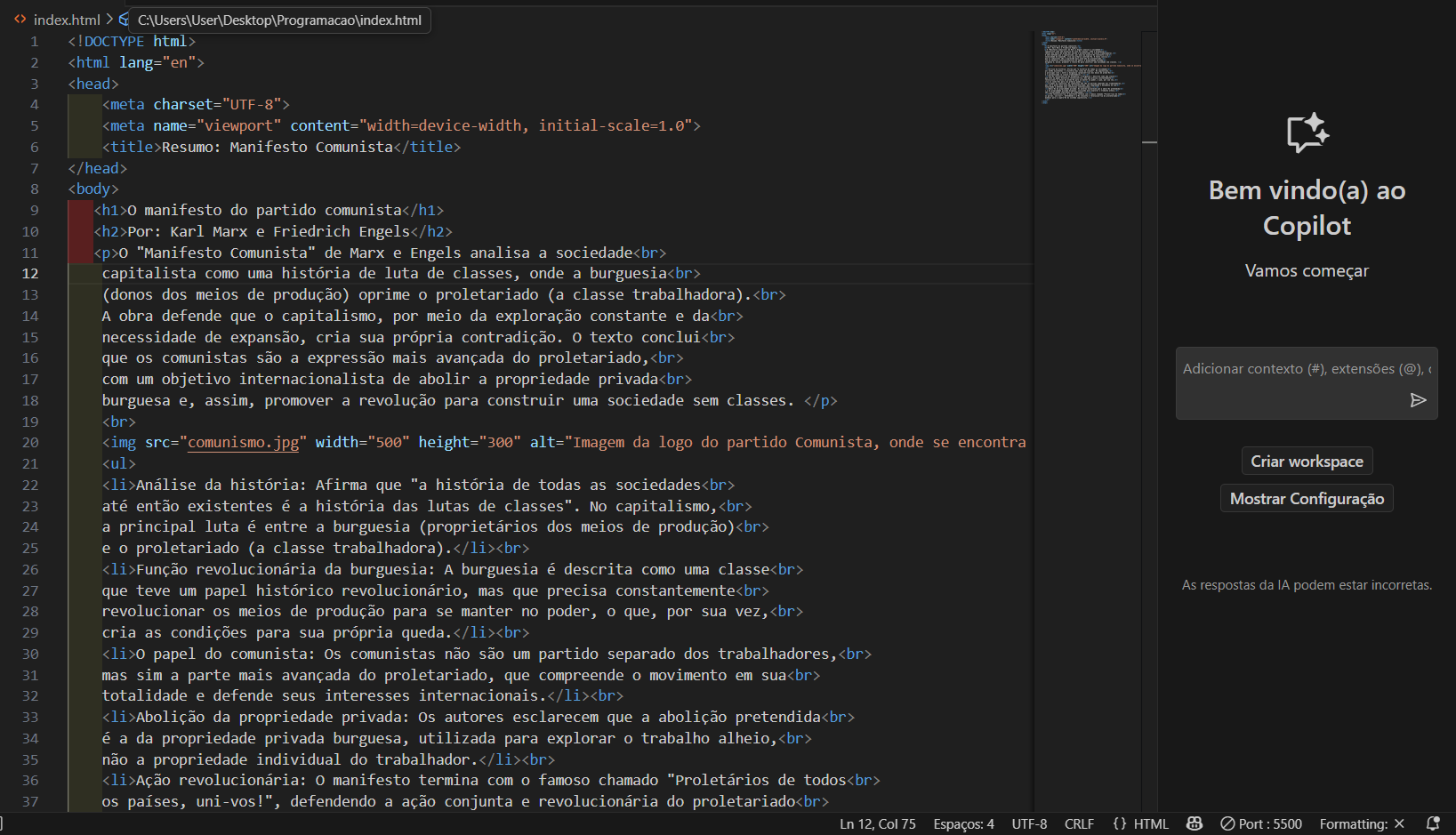Change the UTF-8 file encoding
Screen dimensions: 1456x835
(x=1029, y=824)
